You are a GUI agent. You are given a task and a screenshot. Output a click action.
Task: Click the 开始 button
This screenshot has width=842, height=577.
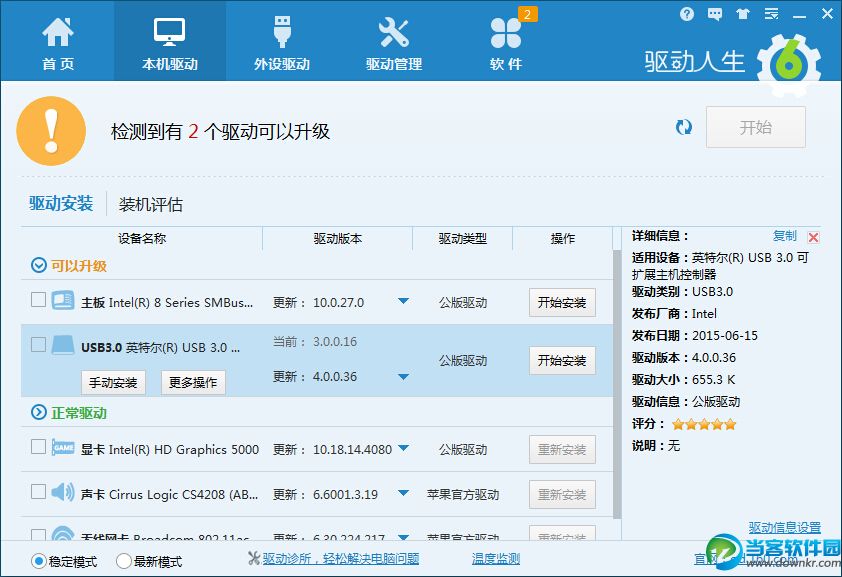[x=756, y=127]
